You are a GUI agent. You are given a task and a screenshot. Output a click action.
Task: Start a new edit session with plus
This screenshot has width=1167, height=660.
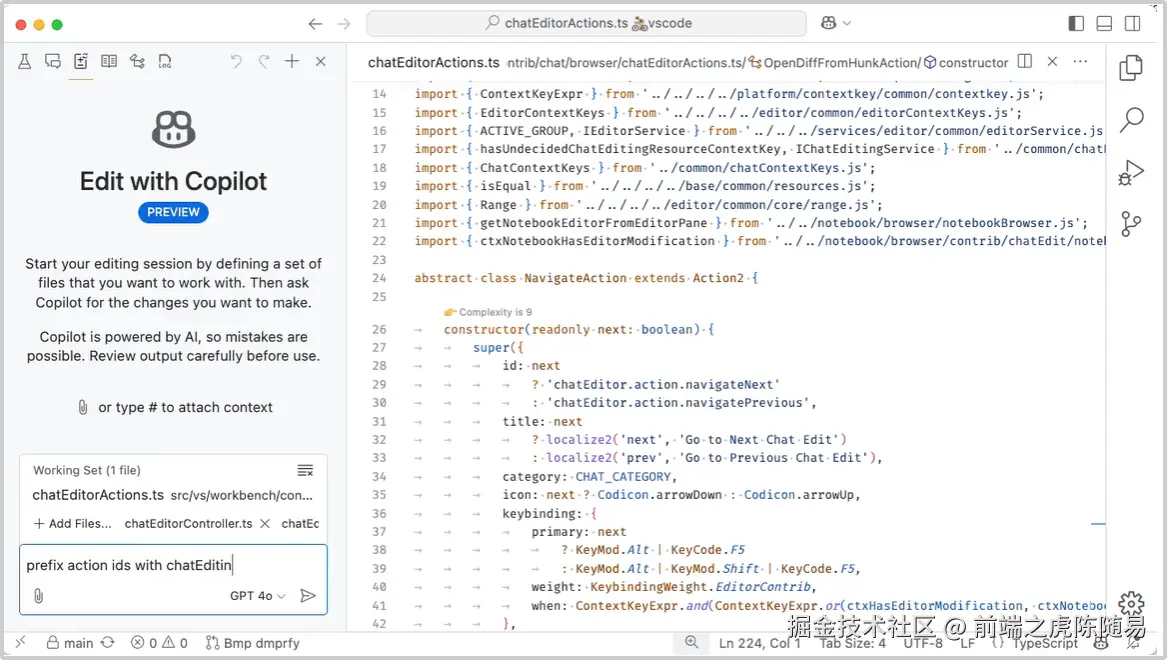[292, 62]
